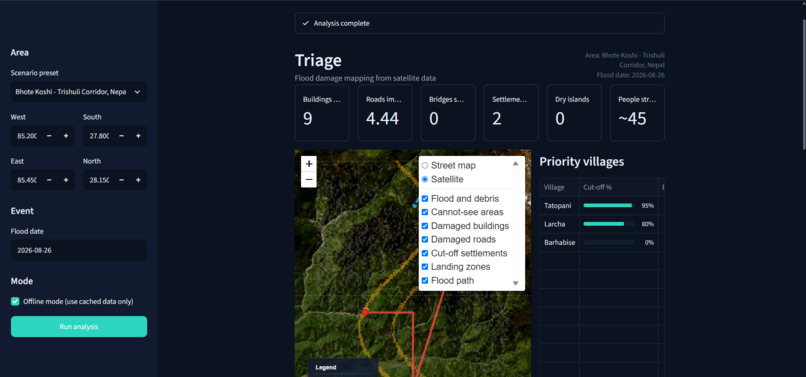This screenshot has height=377, width=806.
Task: Zoom in on the map
Action: pyautogui.click(x=308, y=164)
